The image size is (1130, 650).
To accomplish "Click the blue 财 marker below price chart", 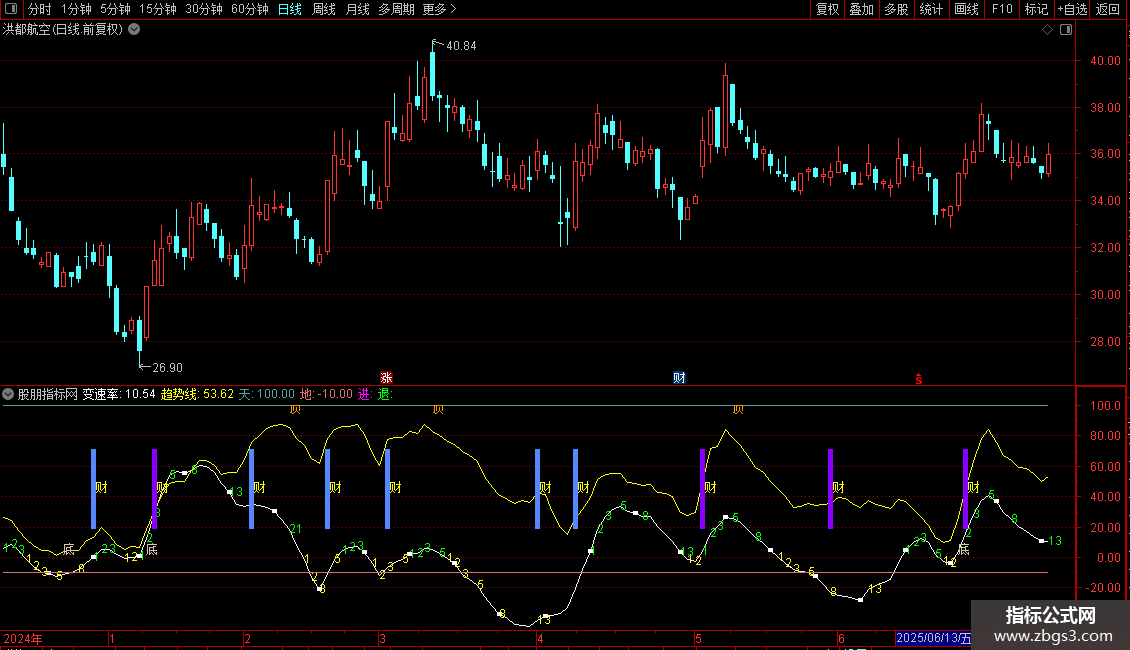I will pyautogui.click(x=679, y=378).
